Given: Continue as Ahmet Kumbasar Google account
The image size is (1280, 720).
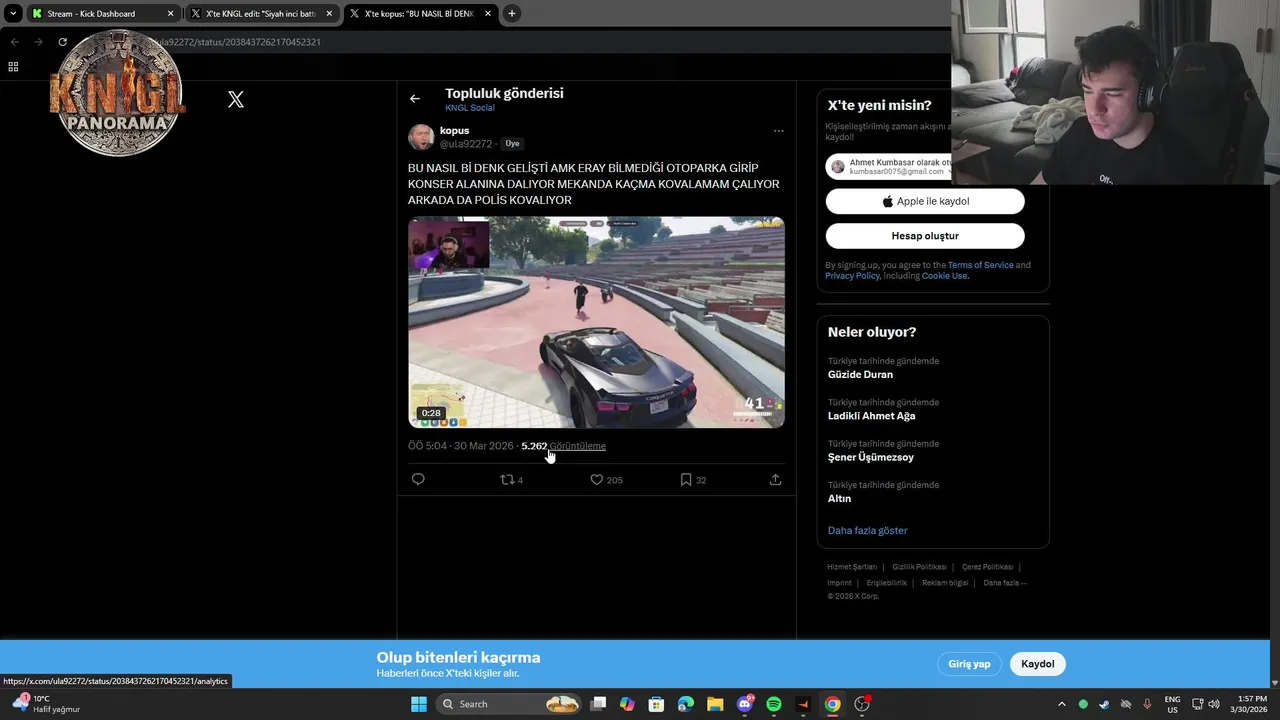Looking at the screenshot, I should click(888, 167).
